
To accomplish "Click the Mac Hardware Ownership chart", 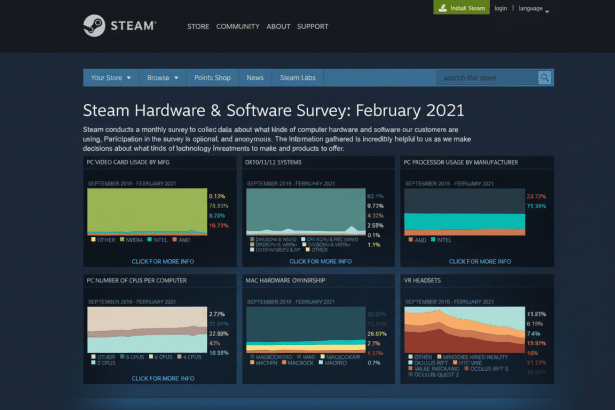I will 306,330.
